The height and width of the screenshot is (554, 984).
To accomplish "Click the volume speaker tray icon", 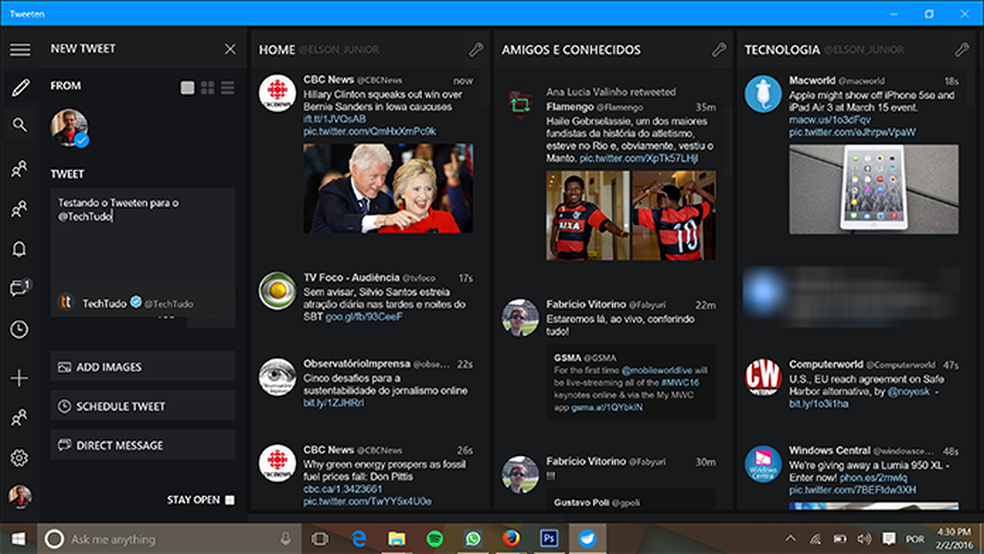I will (864, 538).
